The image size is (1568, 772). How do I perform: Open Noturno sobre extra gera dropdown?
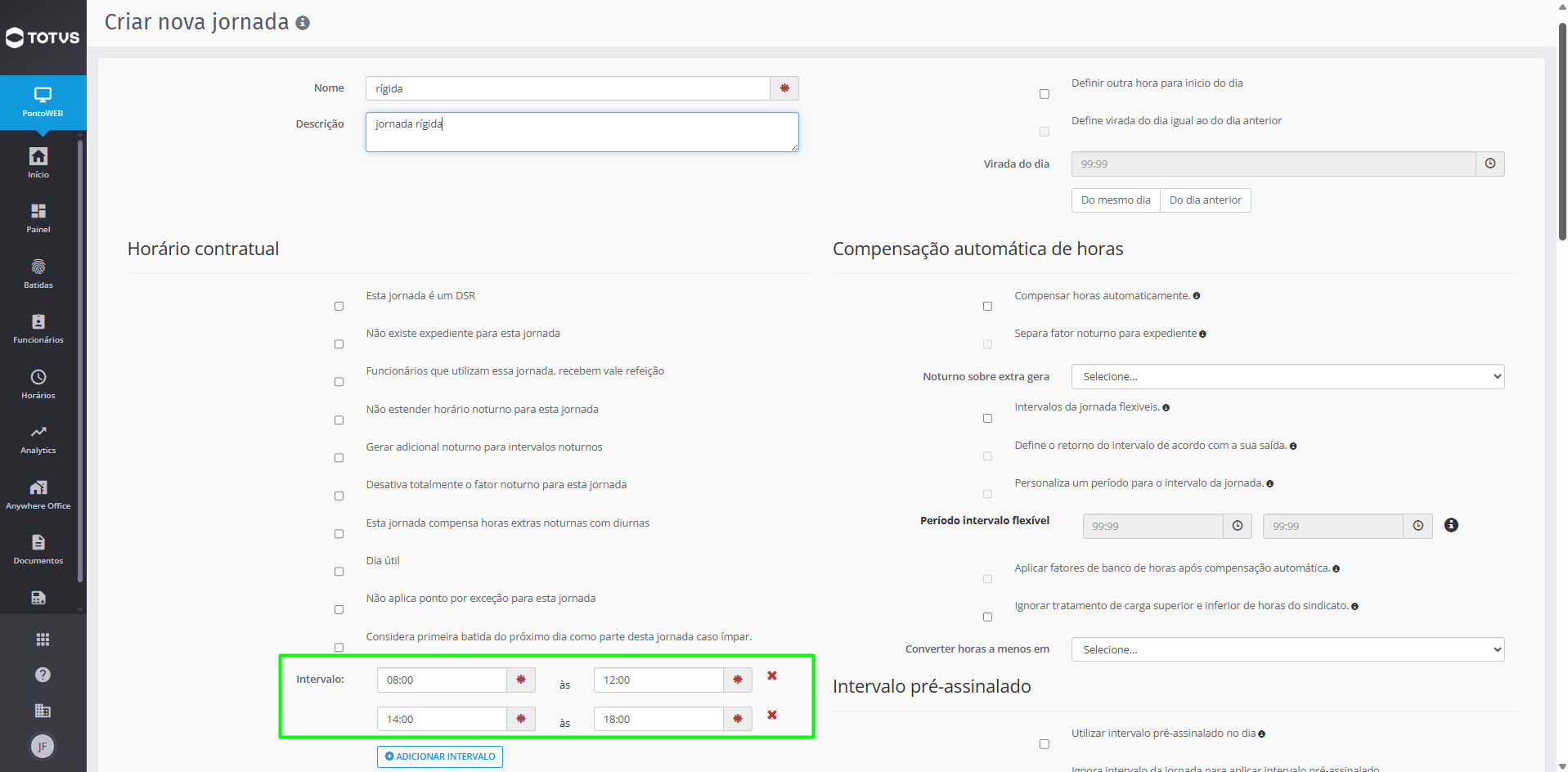1287,376
